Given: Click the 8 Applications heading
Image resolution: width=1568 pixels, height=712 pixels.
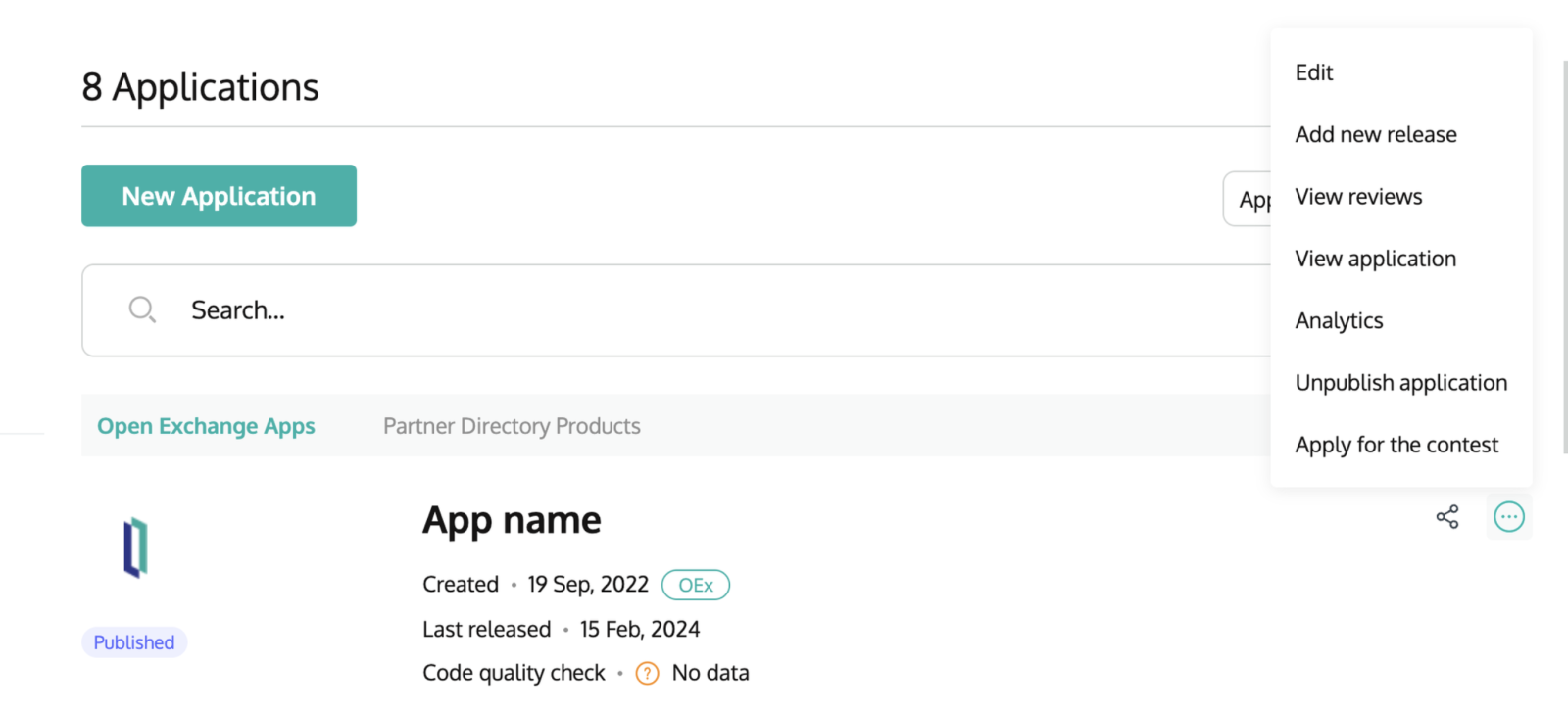Looking at the screenshot, I should point(200,87).
